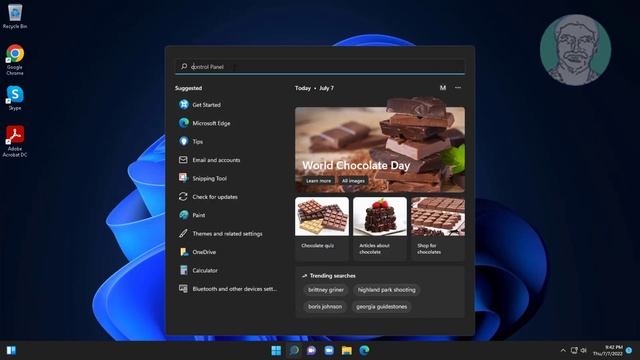Click the taskbar Search icon
The height and width of the screenshot is (360, 640).
click(x=294, y=350)
